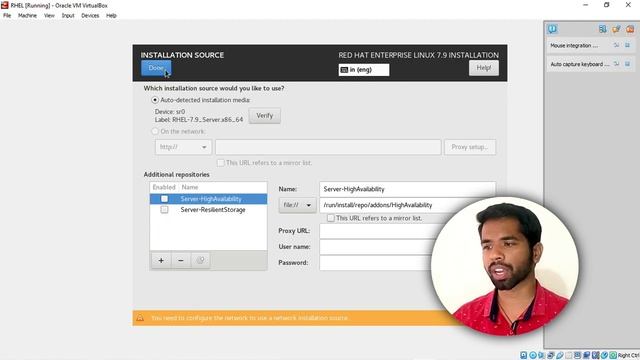Add a repository with the plus button

click(x=161, y=260)
